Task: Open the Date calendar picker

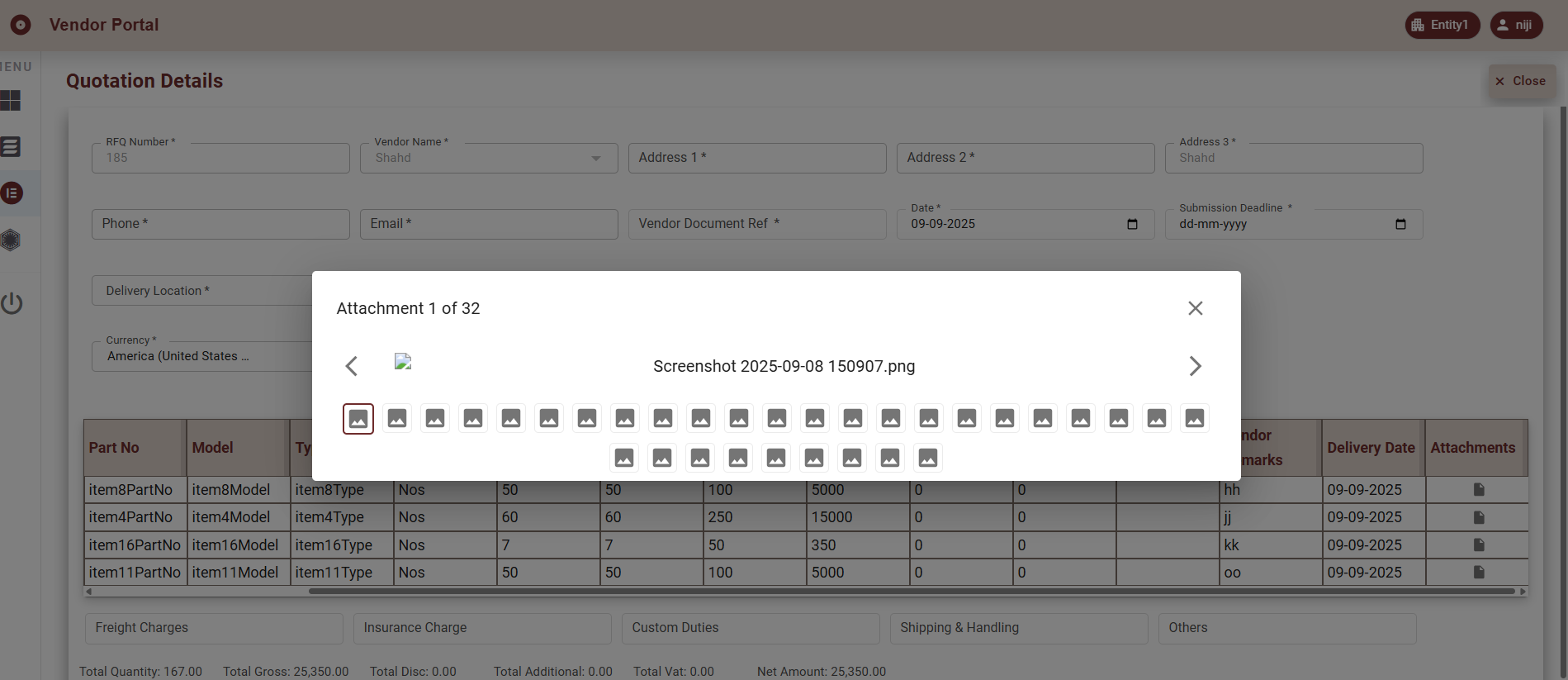Action: 1132,224
